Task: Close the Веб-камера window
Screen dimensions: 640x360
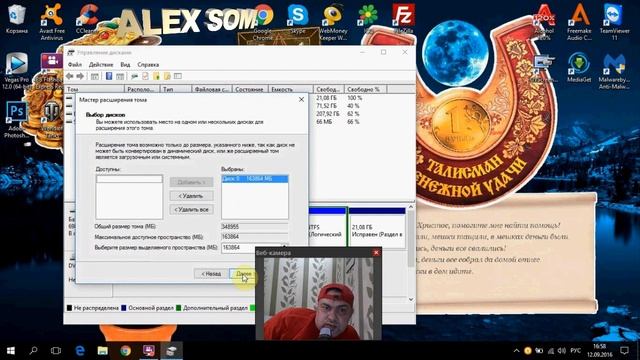Action: click(376, 253)
